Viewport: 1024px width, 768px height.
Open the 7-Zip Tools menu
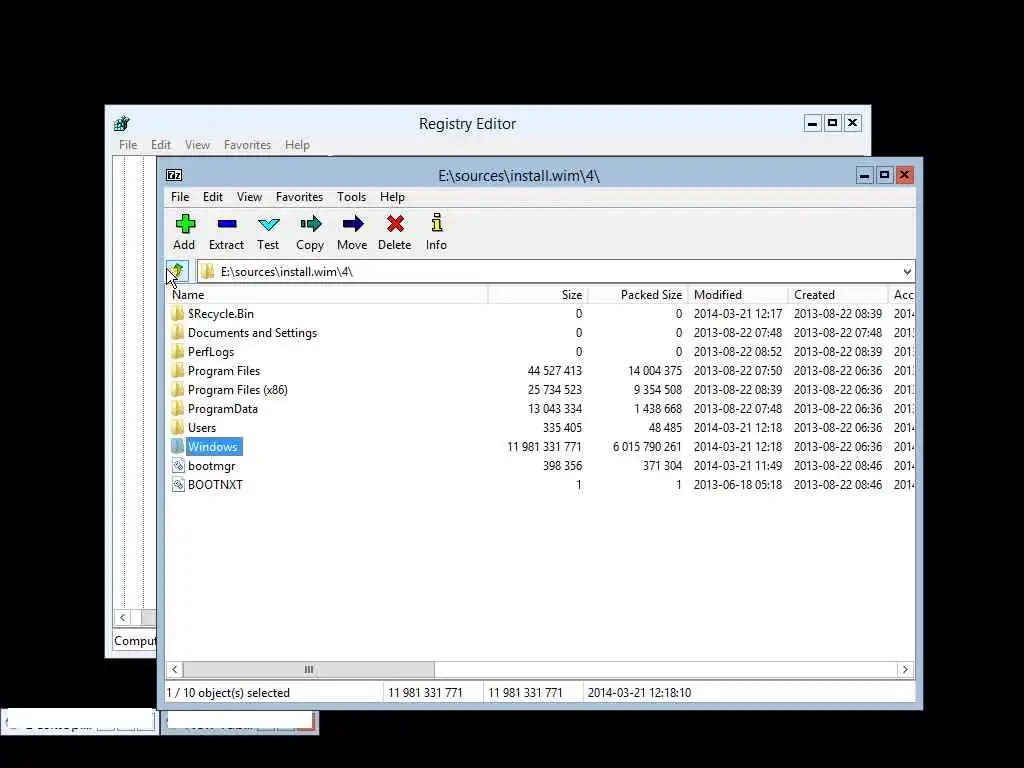(x=351, y=197)
